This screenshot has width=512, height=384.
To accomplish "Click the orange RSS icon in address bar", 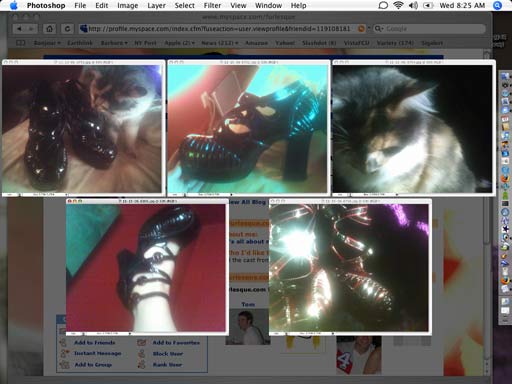I will click(361, 29).
